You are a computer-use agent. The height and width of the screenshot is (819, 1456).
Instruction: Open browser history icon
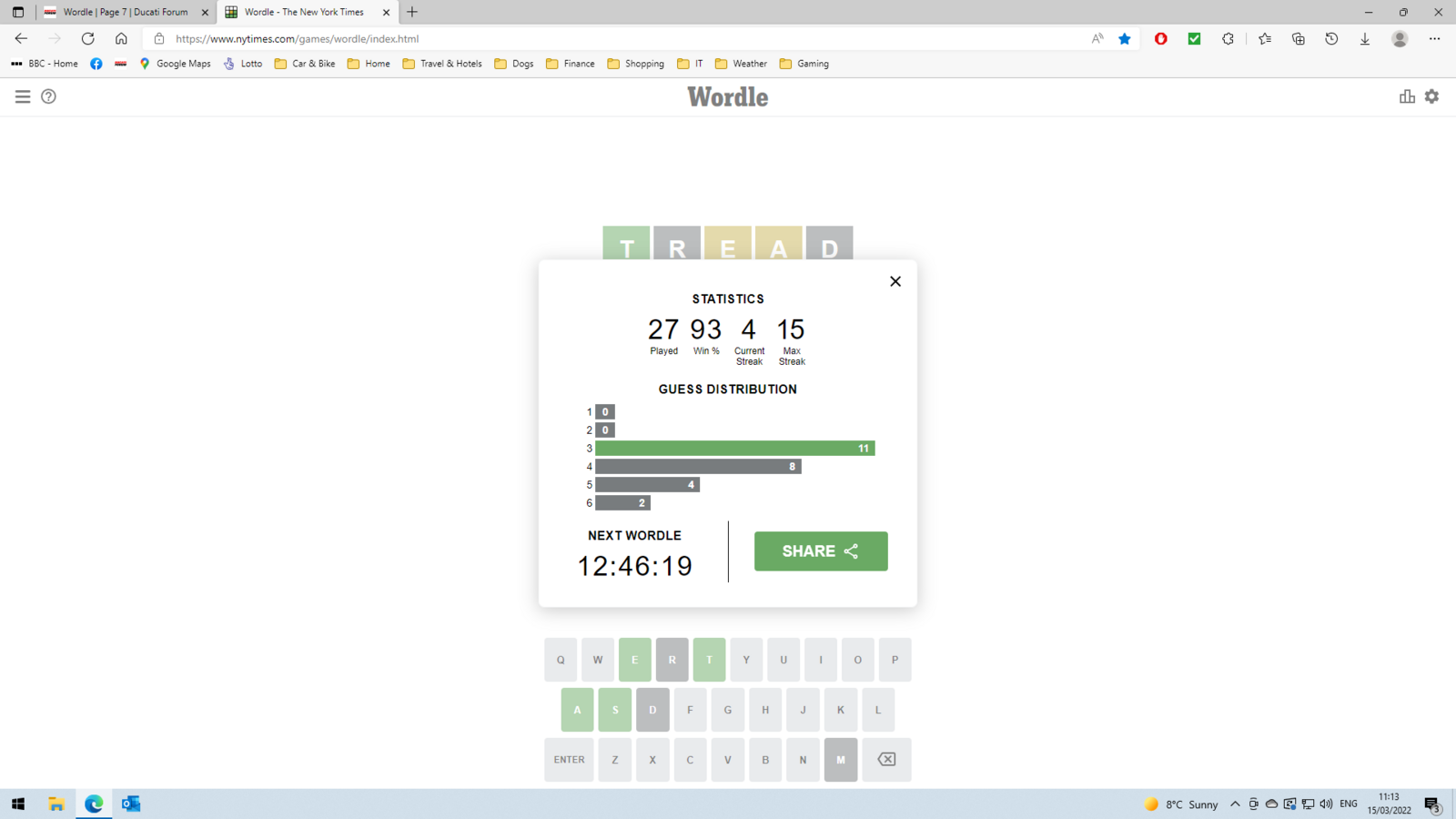pyautogui.click(x=1331, y=38)
